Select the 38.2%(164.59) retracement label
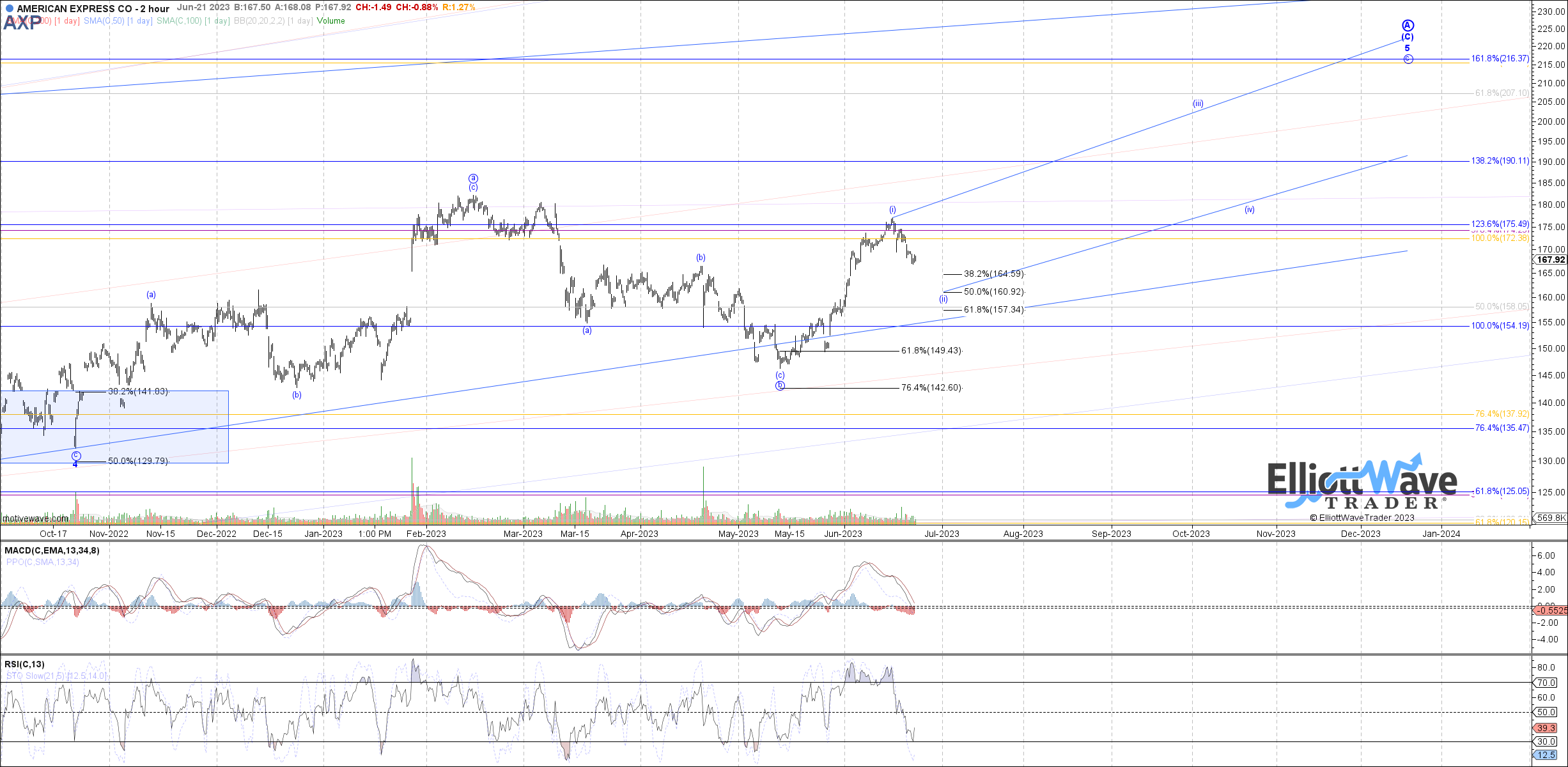1568x767 pixels. [994, 274]
